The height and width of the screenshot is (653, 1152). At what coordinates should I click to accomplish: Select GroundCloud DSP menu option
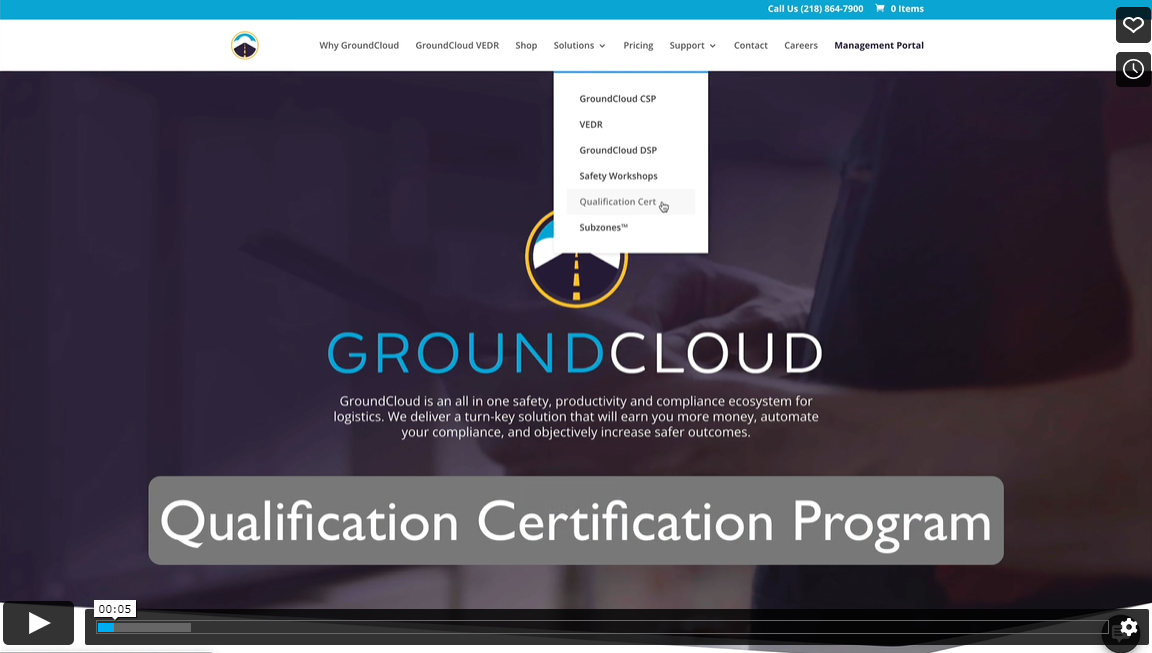point(618,150)
